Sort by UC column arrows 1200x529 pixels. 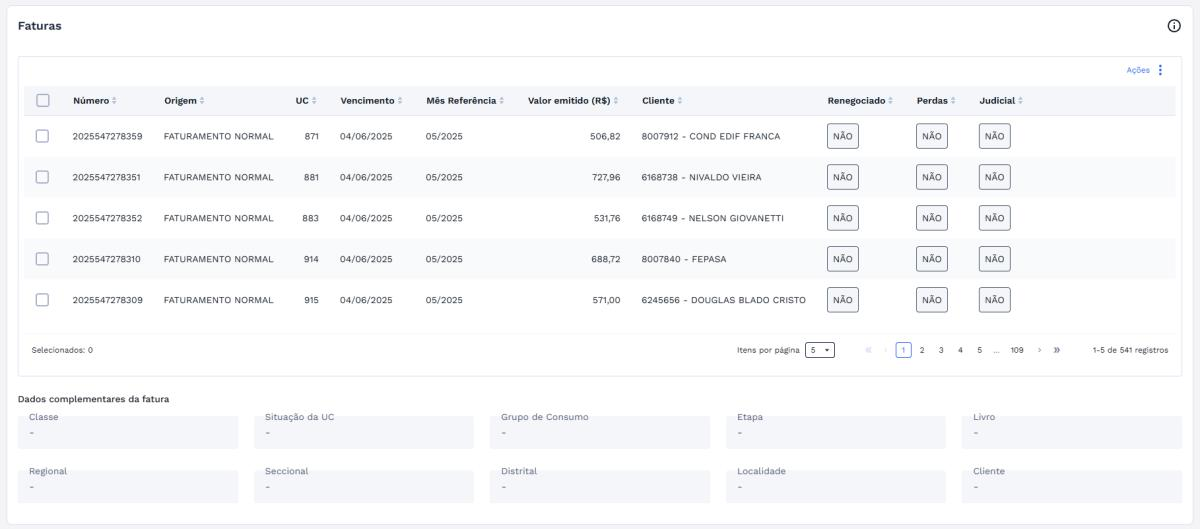[314, 101]
